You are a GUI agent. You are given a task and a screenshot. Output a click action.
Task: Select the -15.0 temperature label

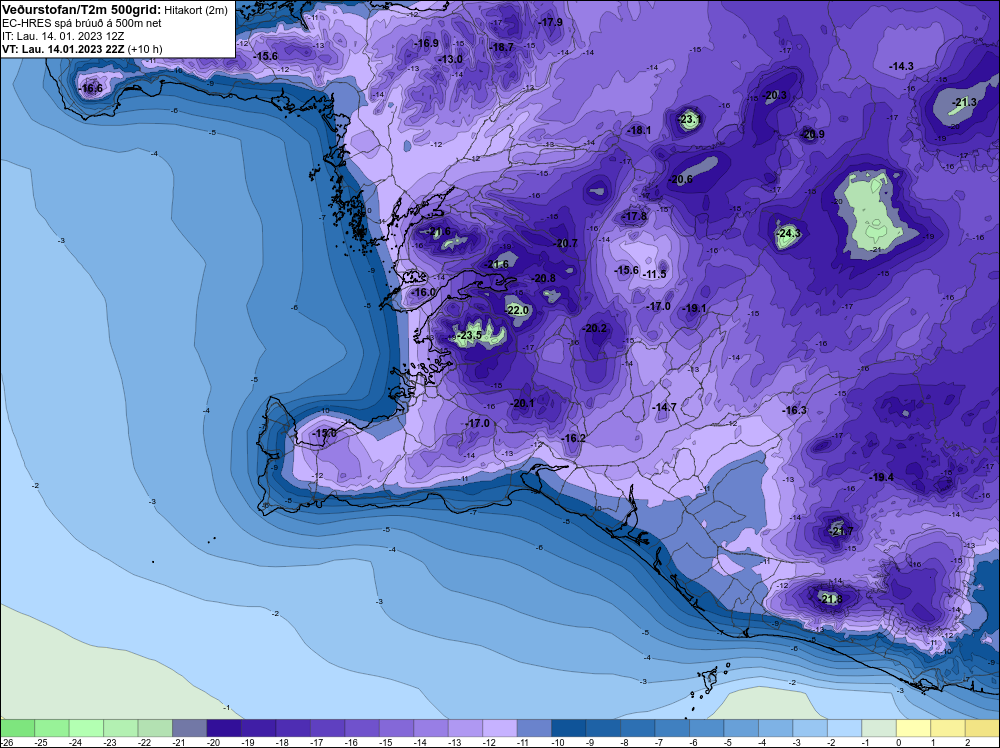coord(324,433)
